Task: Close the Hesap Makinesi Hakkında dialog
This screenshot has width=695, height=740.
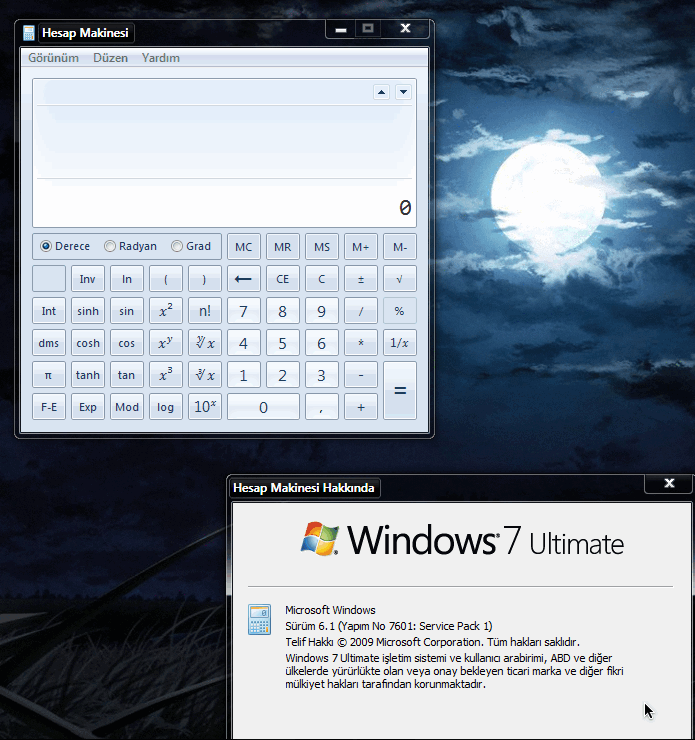Action: coord(669,483)
